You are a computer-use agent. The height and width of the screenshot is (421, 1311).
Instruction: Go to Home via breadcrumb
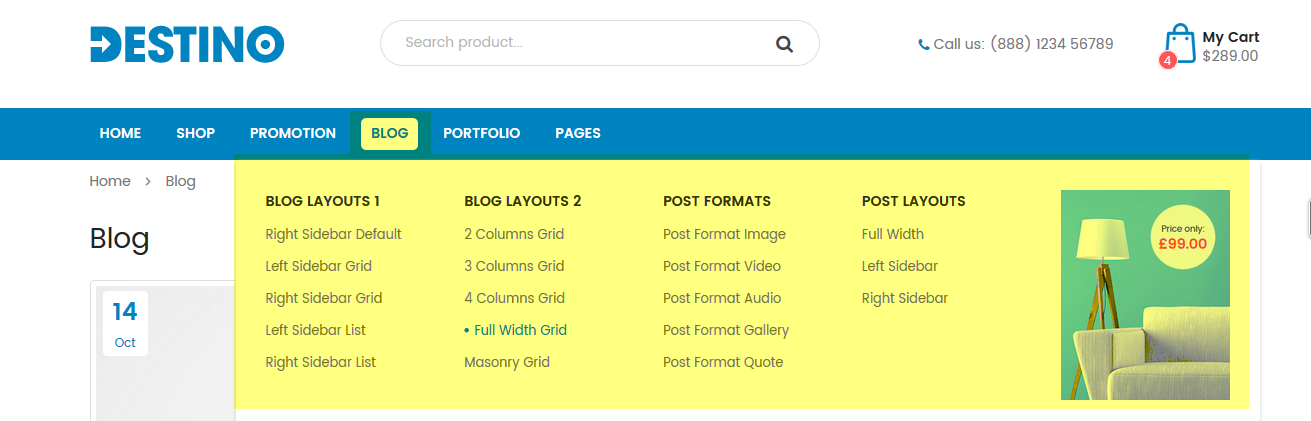pyautogui.click(x=110, y=181)
